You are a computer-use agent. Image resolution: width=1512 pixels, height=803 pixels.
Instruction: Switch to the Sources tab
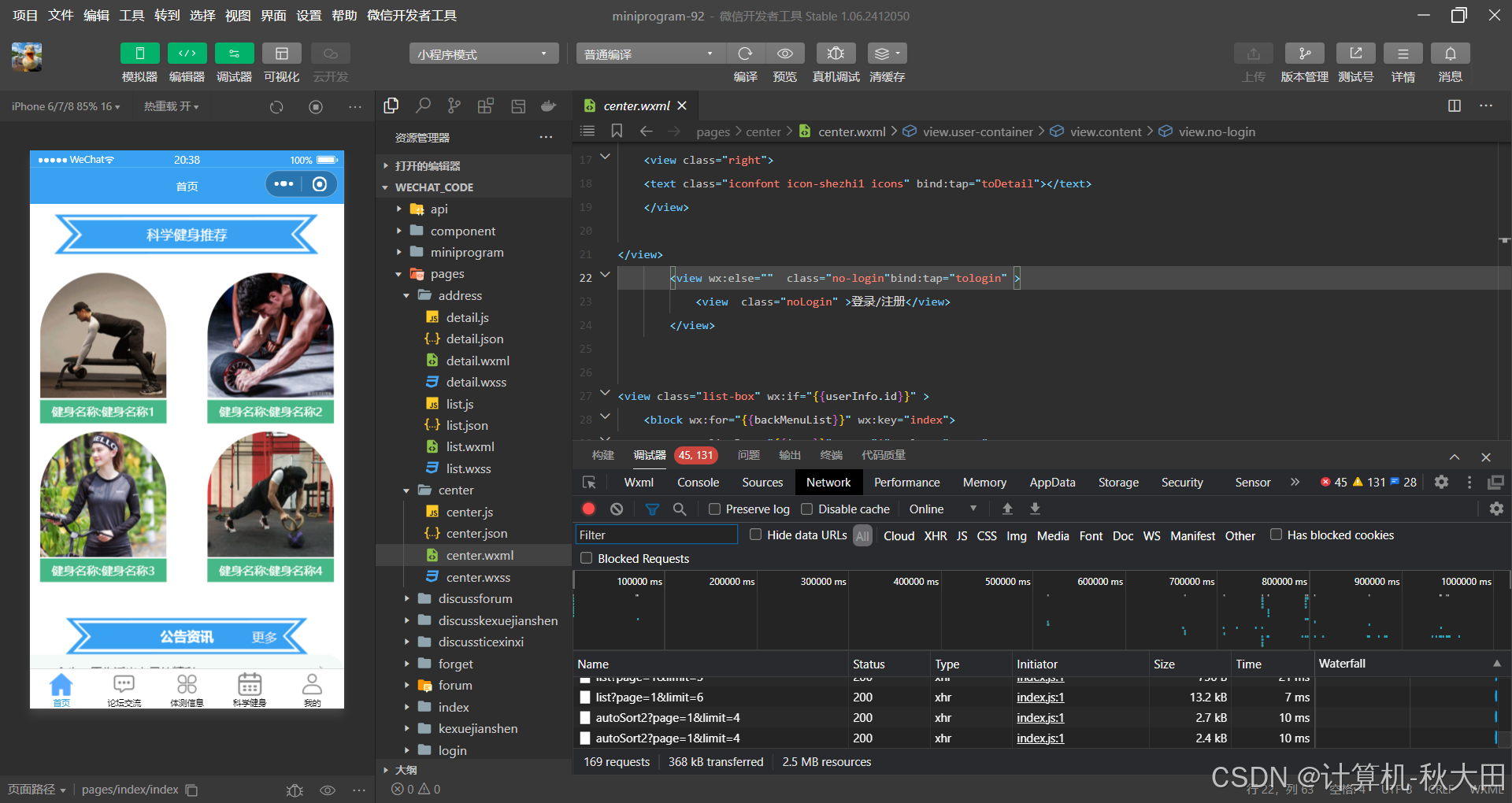pos(762,483)
